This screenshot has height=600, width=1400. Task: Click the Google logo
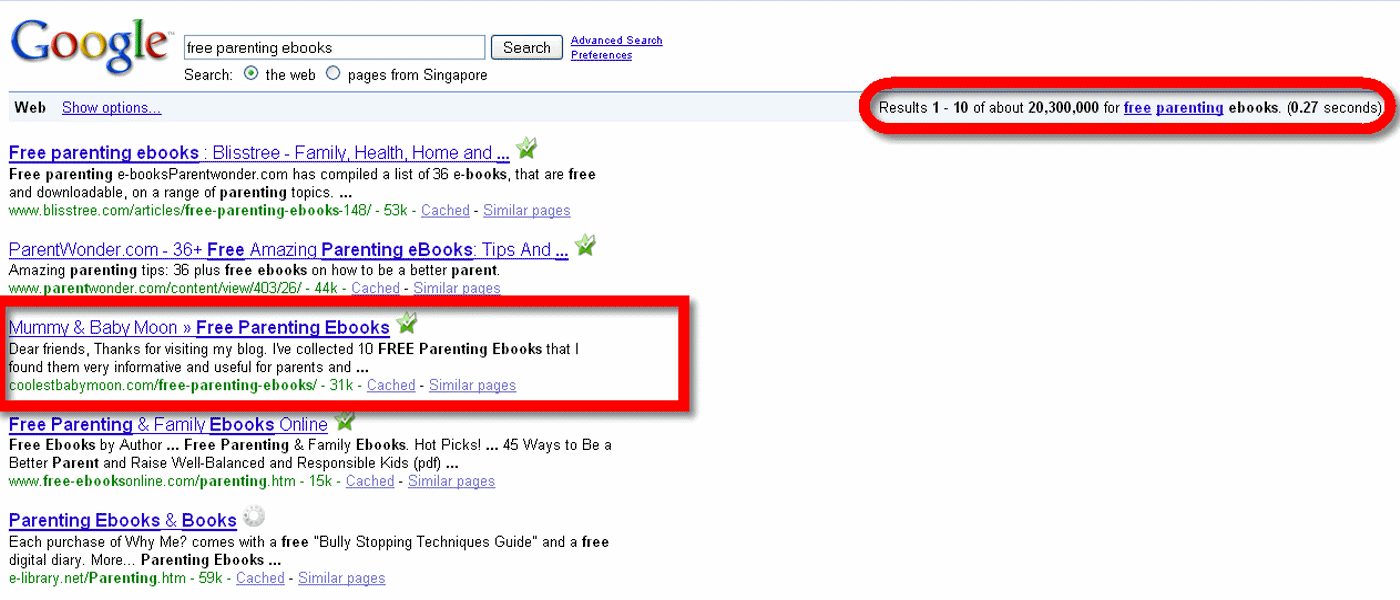(x=90, y=46)
